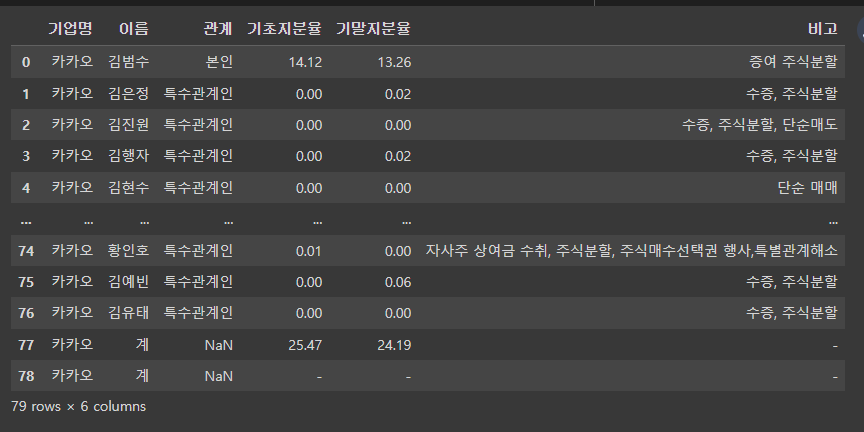Click row index 1
This screenshot has width=864, height=432.
[x=26, y=94]
